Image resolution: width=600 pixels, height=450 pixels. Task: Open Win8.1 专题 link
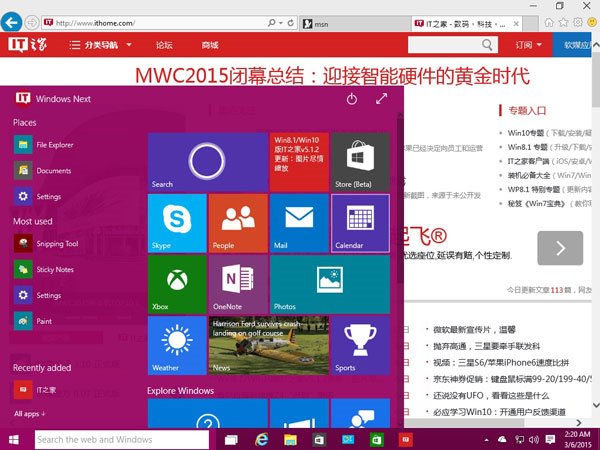coord(527,147)
